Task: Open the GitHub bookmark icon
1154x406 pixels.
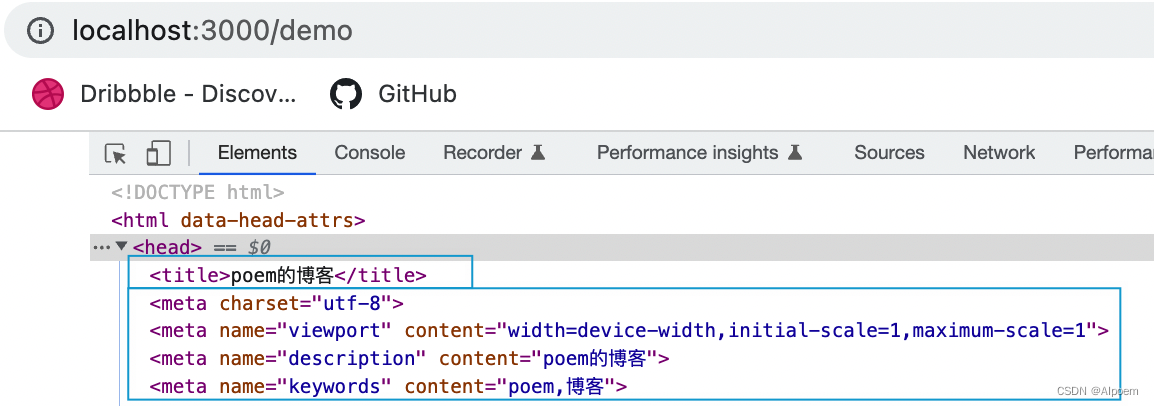Action: pos(346,94)
